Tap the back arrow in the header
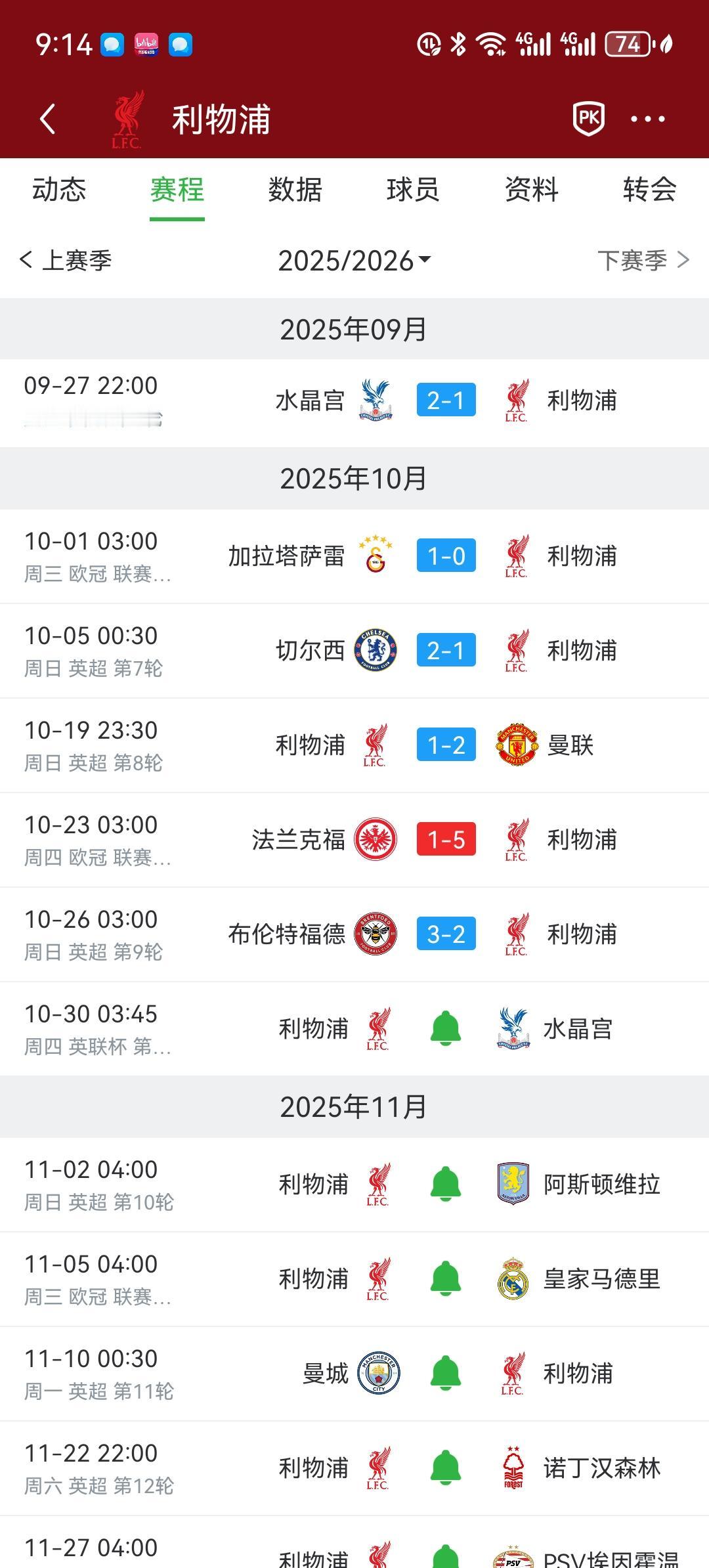The width and height of the screenshot is (709, 1568). (47, 119)
